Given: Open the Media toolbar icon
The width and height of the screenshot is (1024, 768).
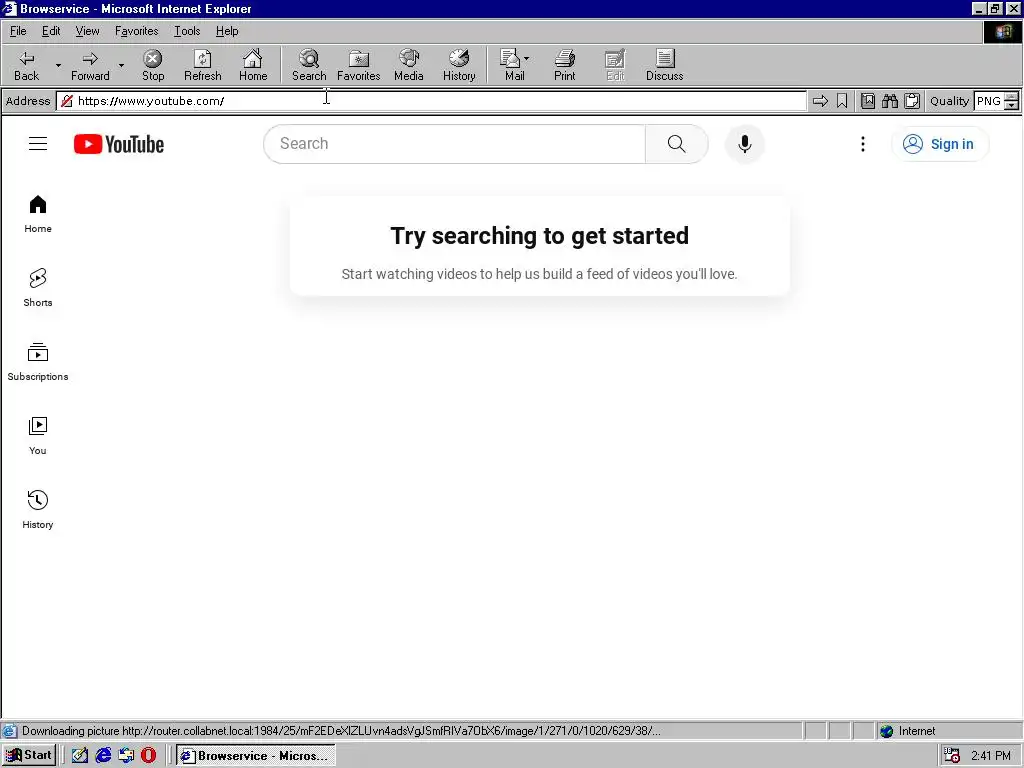Looking at the screenshot, I should click(409, 65).
